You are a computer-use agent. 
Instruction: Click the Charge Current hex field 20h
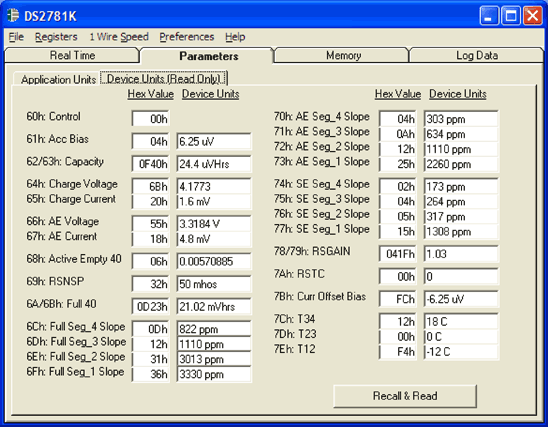pyautogui.click(x=151, y=201)
